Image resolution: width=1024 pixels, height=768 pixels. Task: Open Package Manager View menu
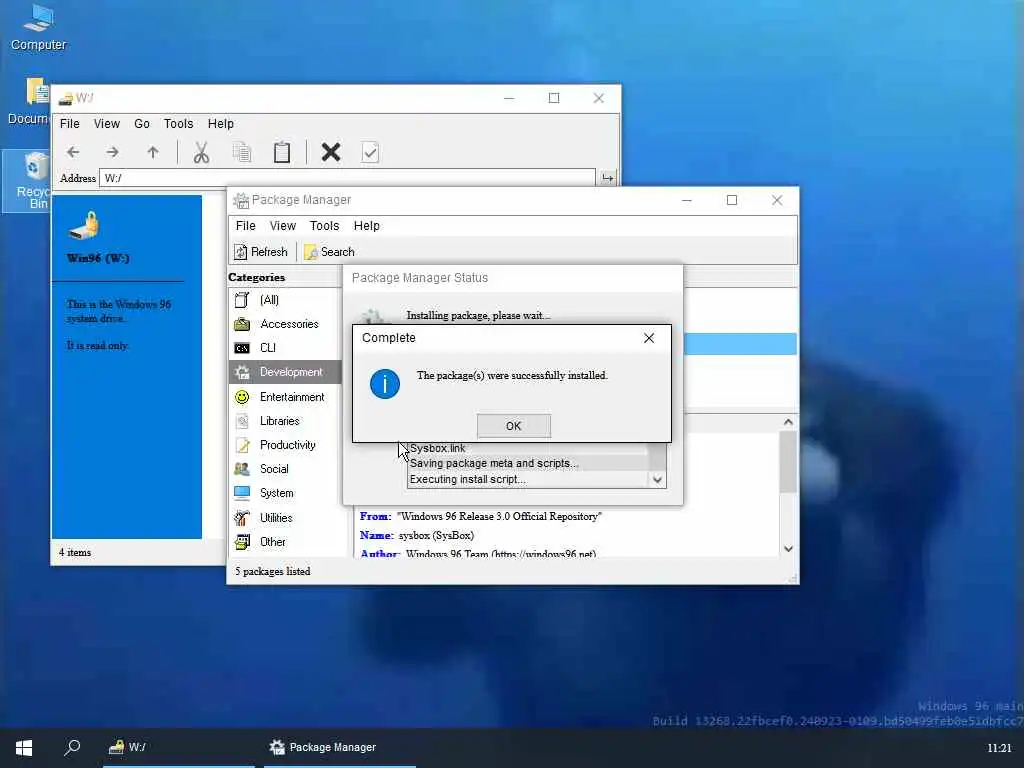283,225
